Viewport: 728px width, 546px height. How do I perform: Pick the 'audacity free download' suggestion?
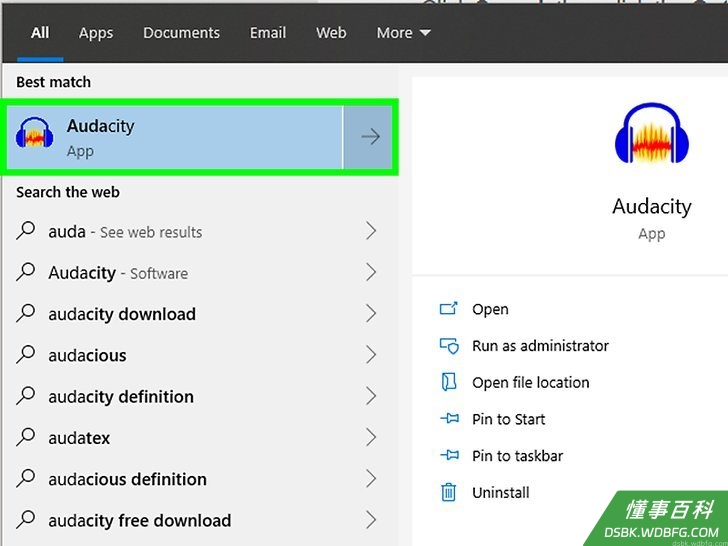[196, 520]
